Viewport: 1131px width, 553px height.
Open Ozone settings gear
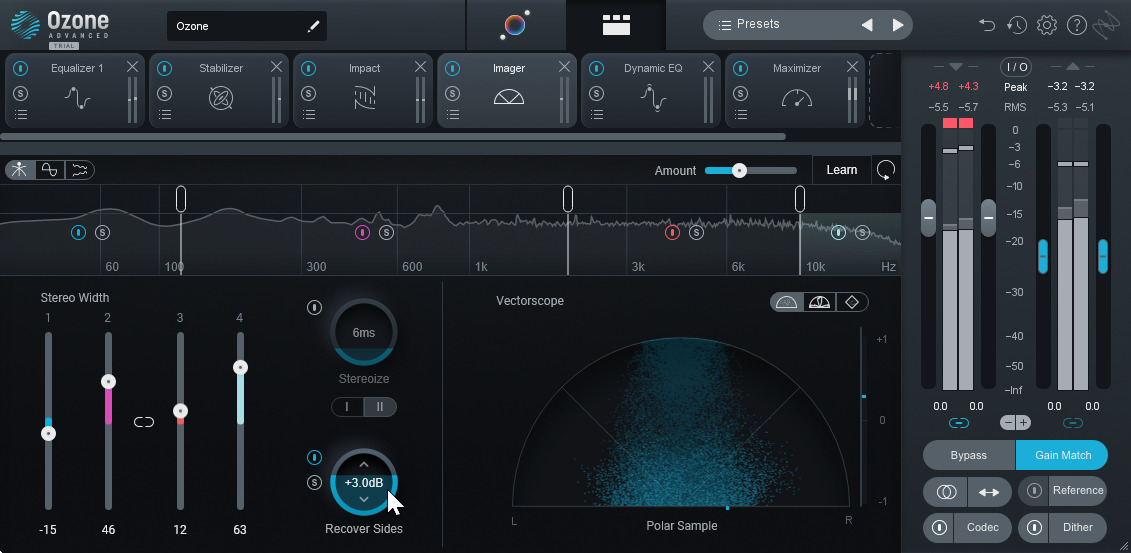1047,25
